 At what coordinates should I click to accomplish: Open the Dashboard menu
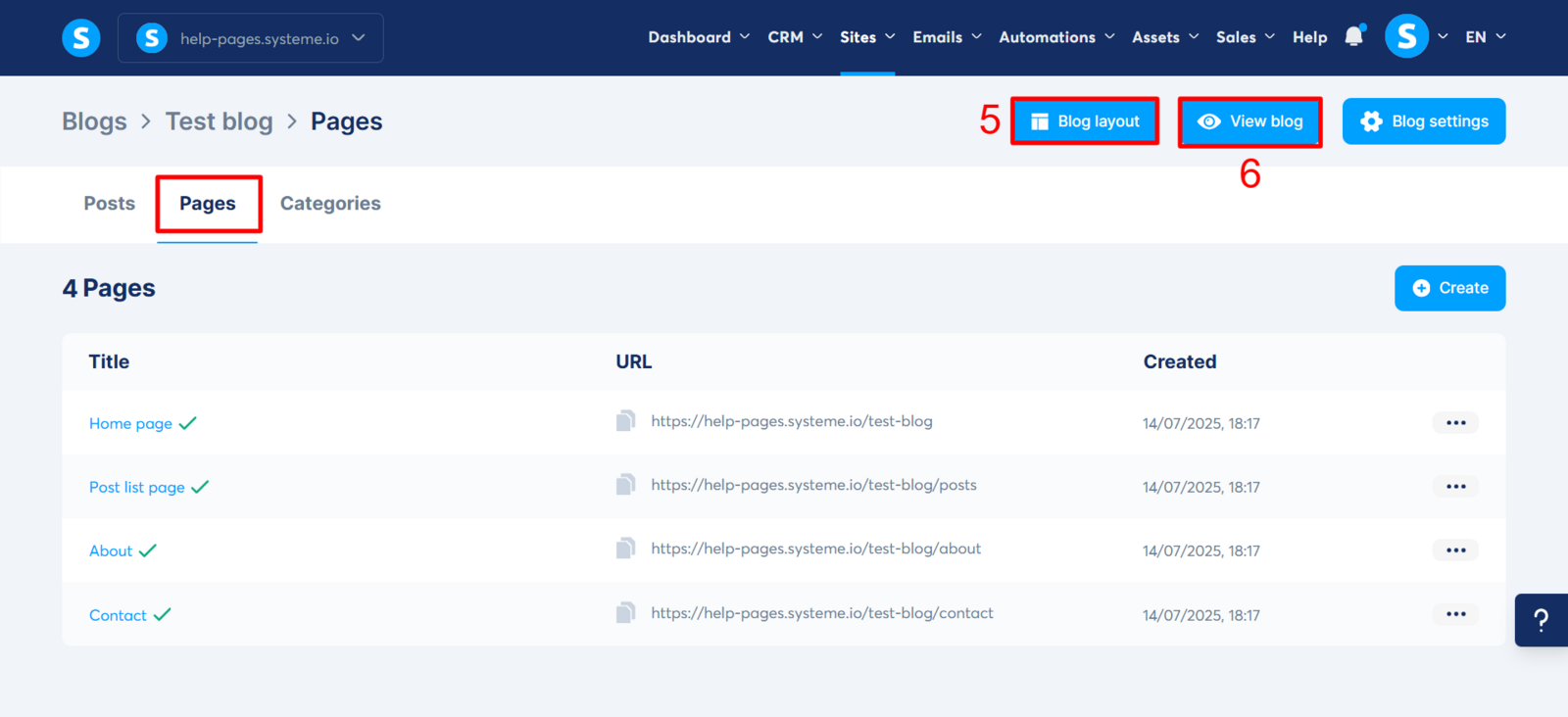pos(699,36)
